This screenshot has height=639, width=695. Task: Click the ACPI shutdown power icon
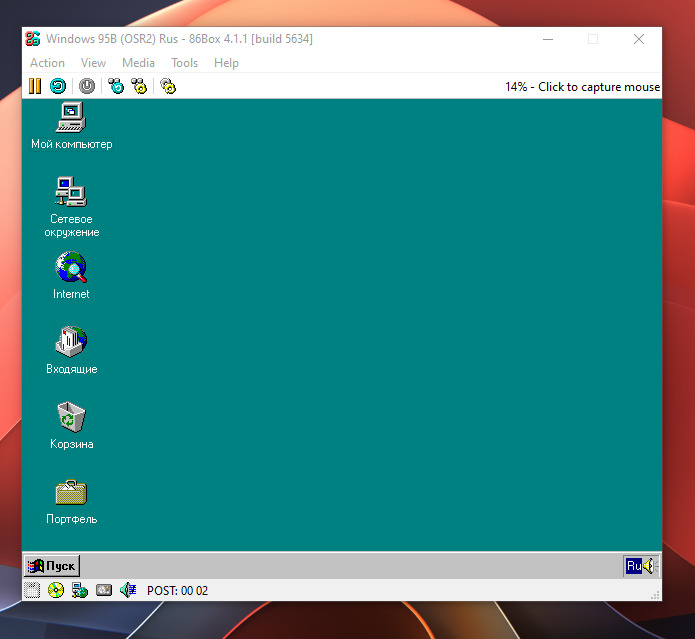[87, 87]
